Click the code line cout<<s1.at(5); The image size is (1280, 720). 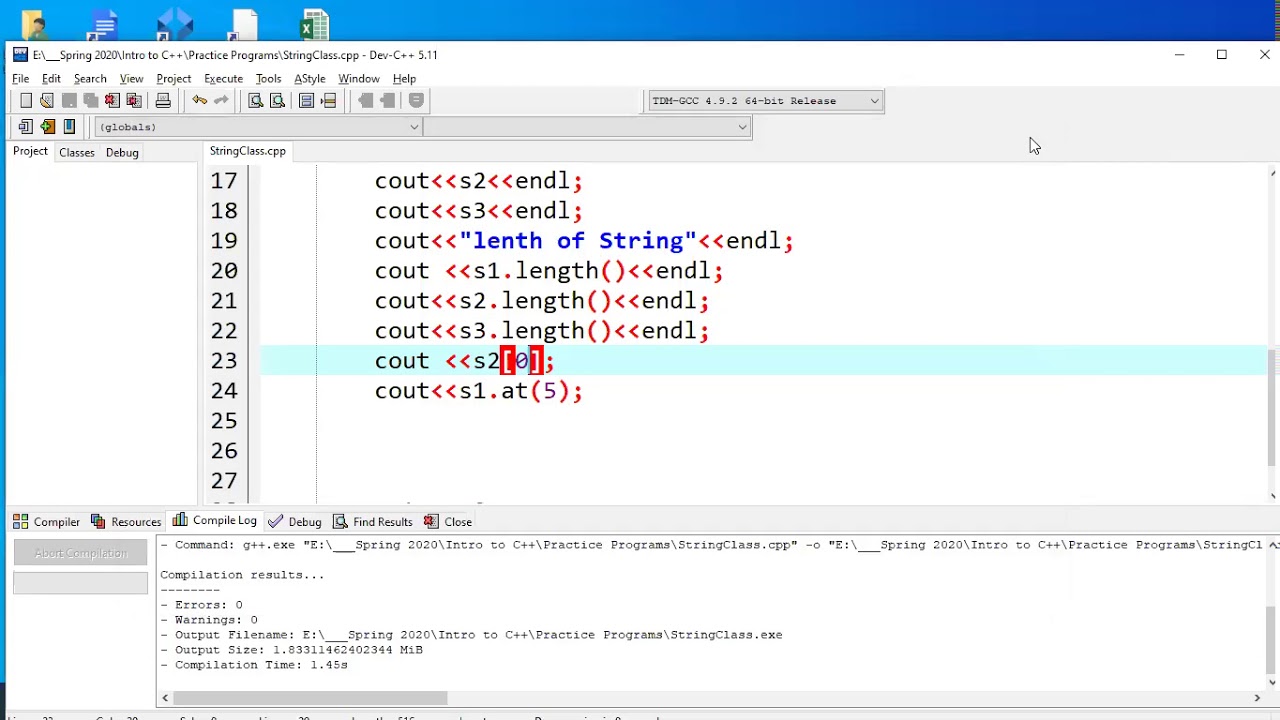[x=478, y=391]
